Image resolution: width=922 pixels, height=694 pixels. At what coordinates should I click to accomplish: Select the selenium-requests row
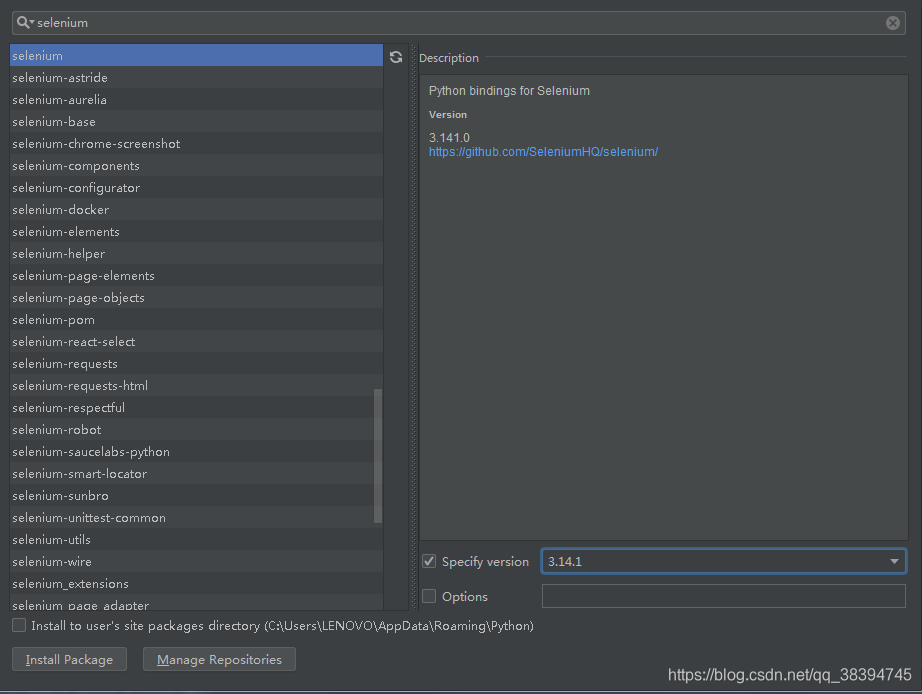[196, 363]
